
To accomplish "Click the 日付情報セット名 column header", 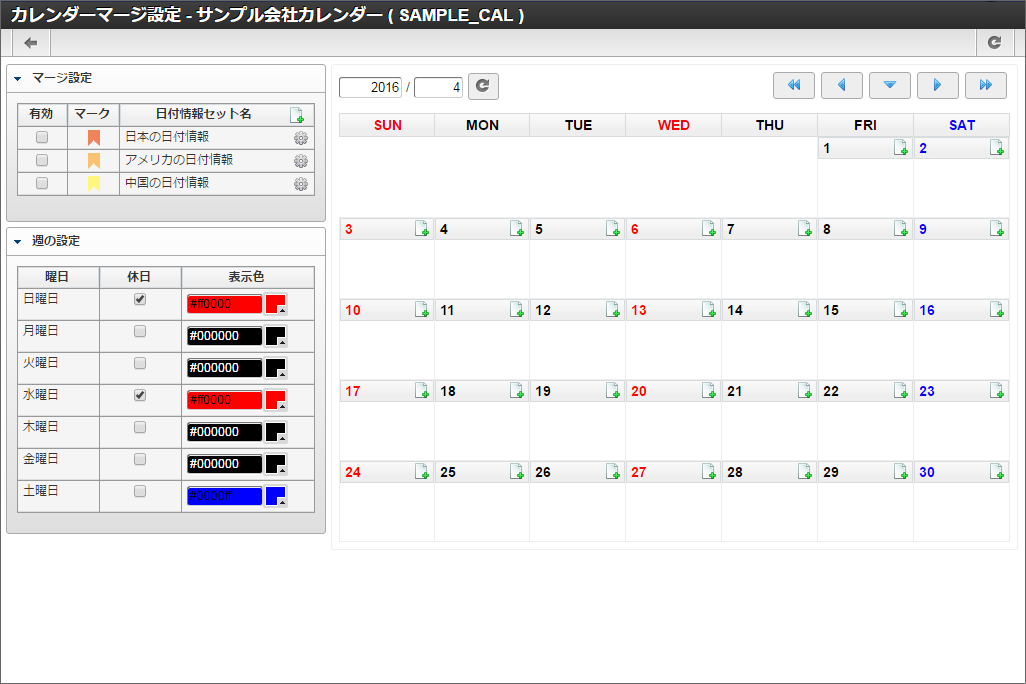I will click(x=203, y=114).
